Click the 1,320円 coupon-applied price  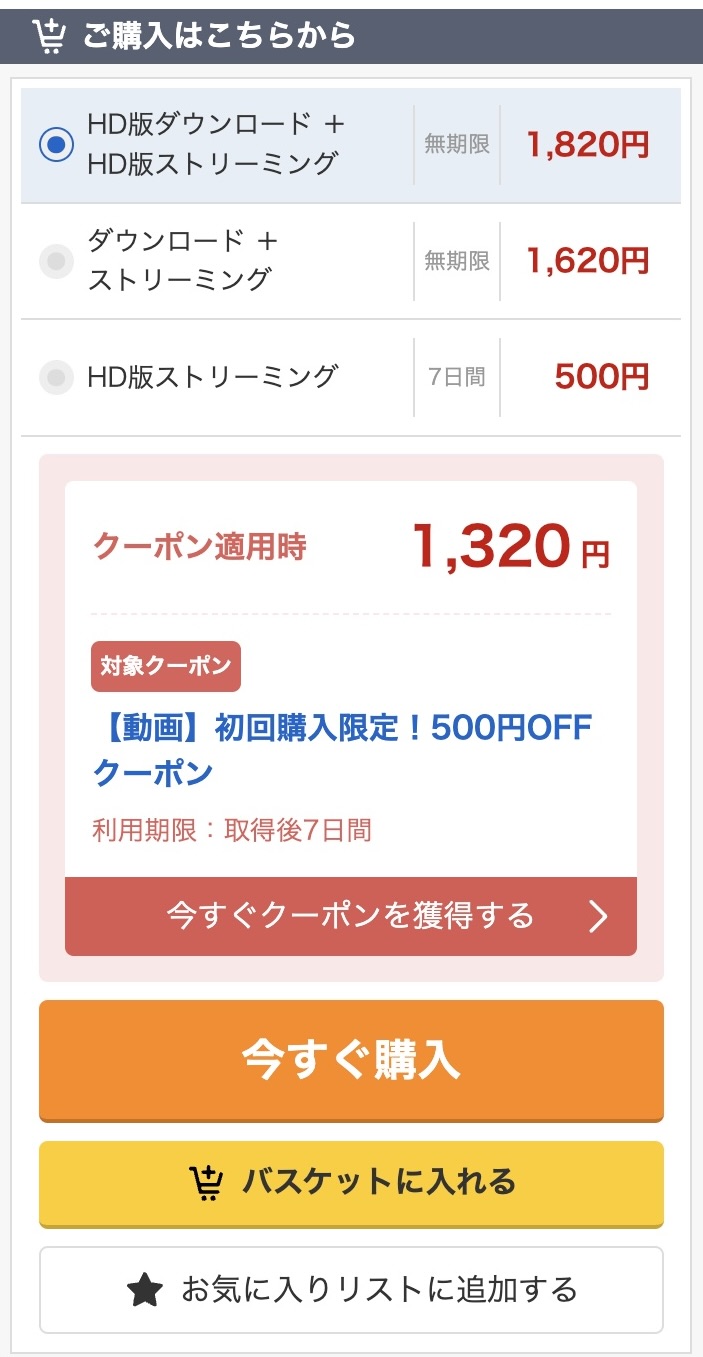coord(510,547)
